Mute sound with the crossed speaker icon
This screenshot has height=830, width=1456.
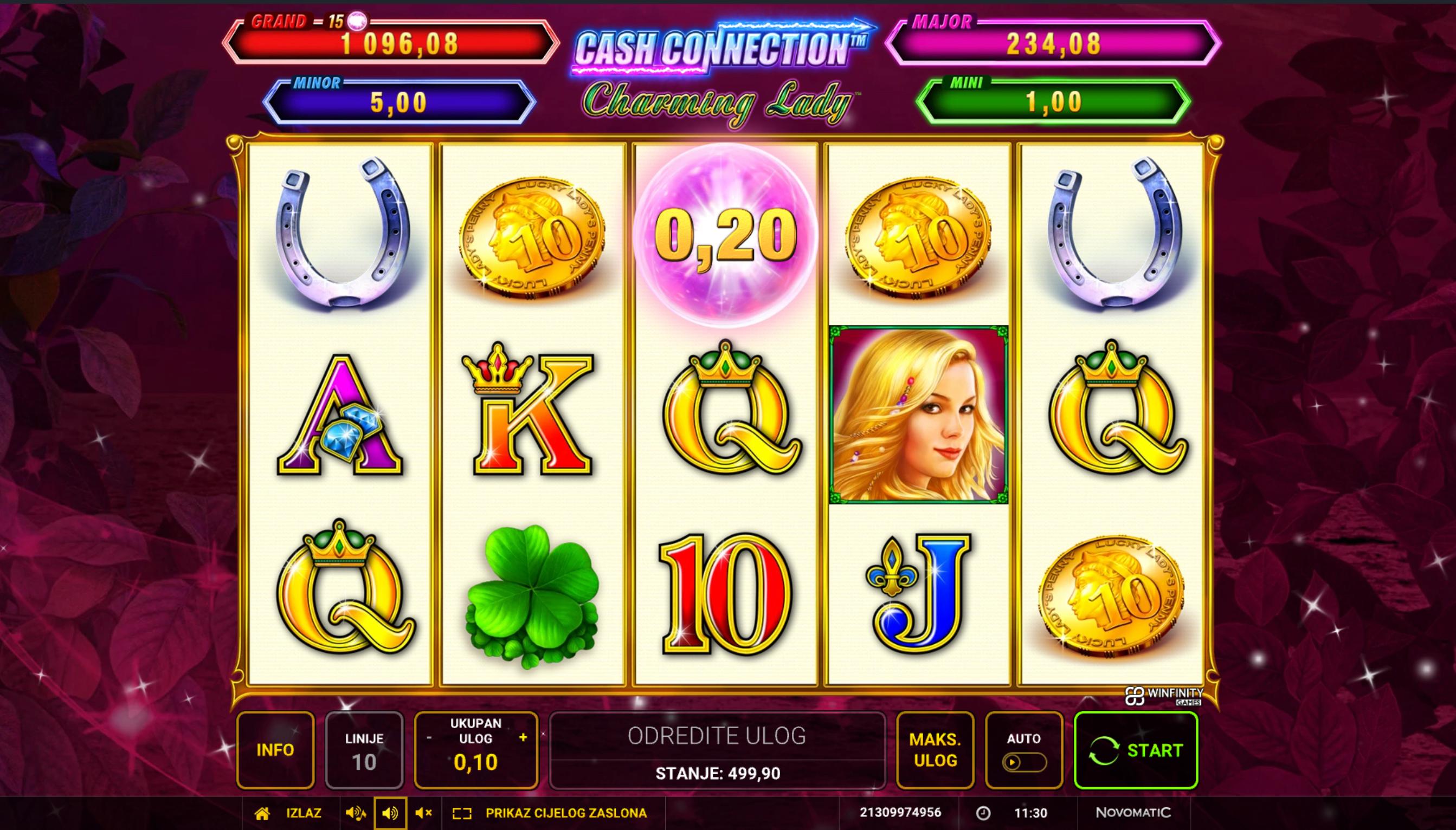tap(423, 813)
